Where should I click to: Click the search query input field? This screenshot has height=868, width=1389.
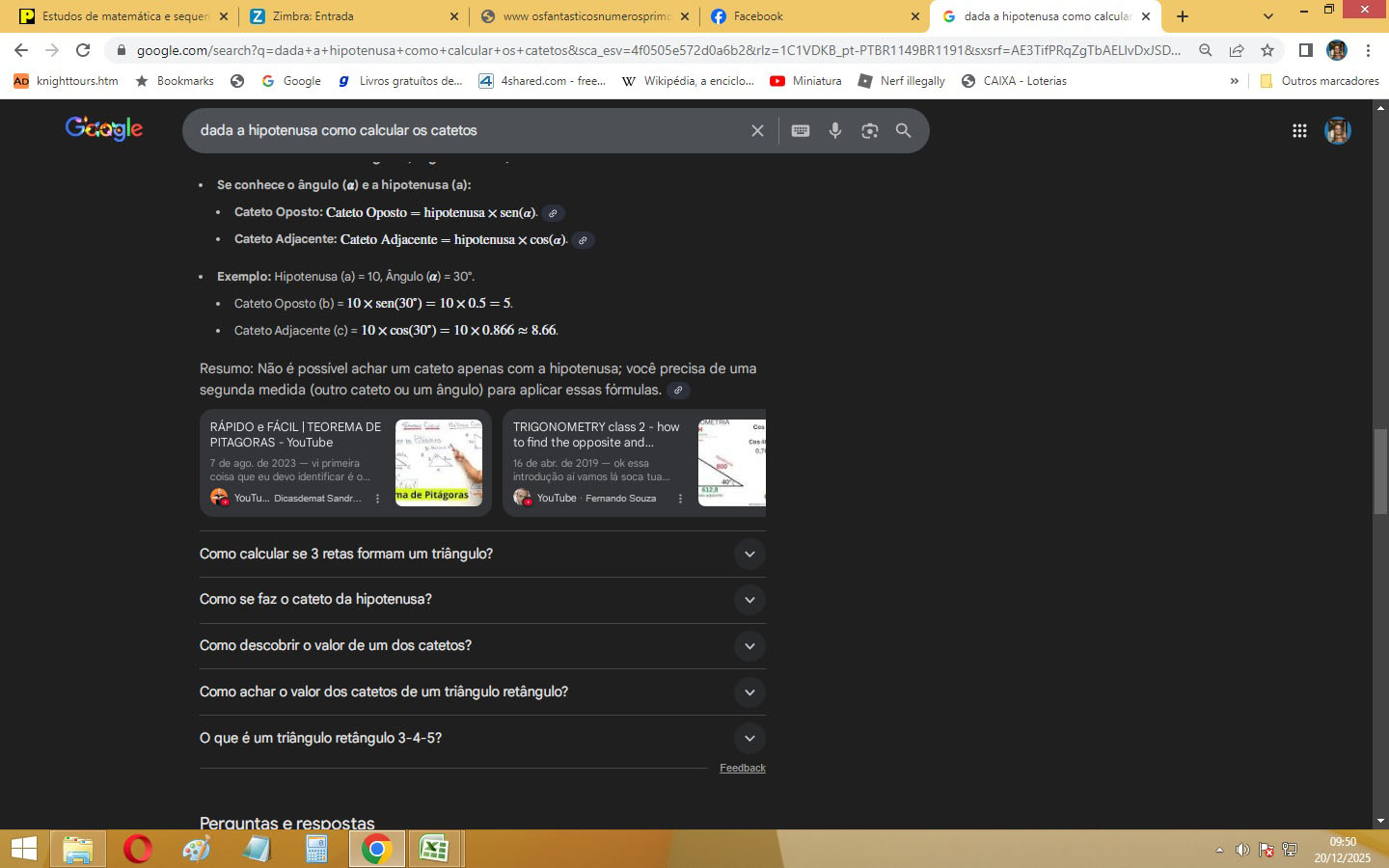pyautogui.click(x=463, y=130)
